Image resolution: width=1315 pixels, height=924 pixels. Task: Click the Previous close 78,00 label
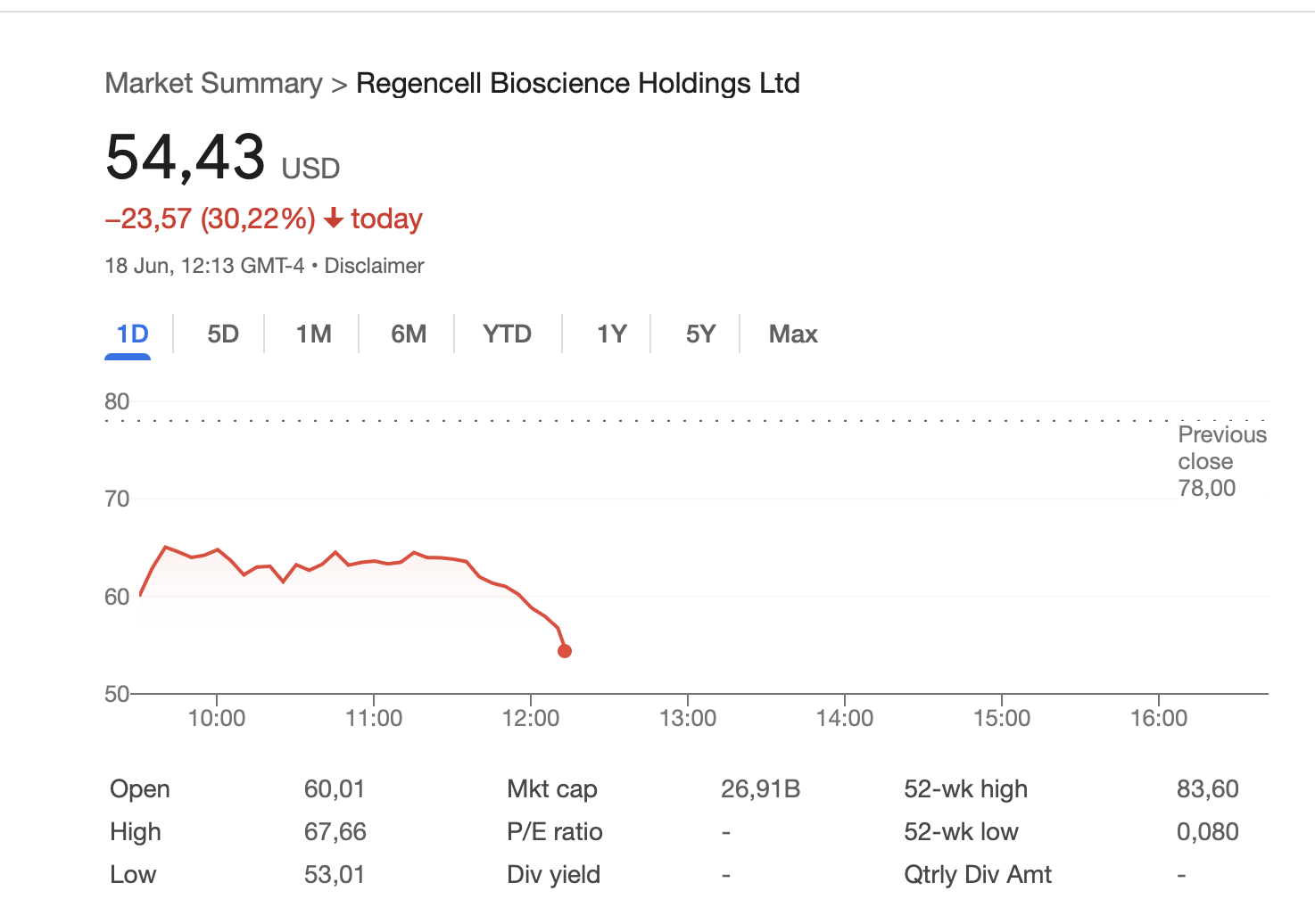pos(1220,461)
